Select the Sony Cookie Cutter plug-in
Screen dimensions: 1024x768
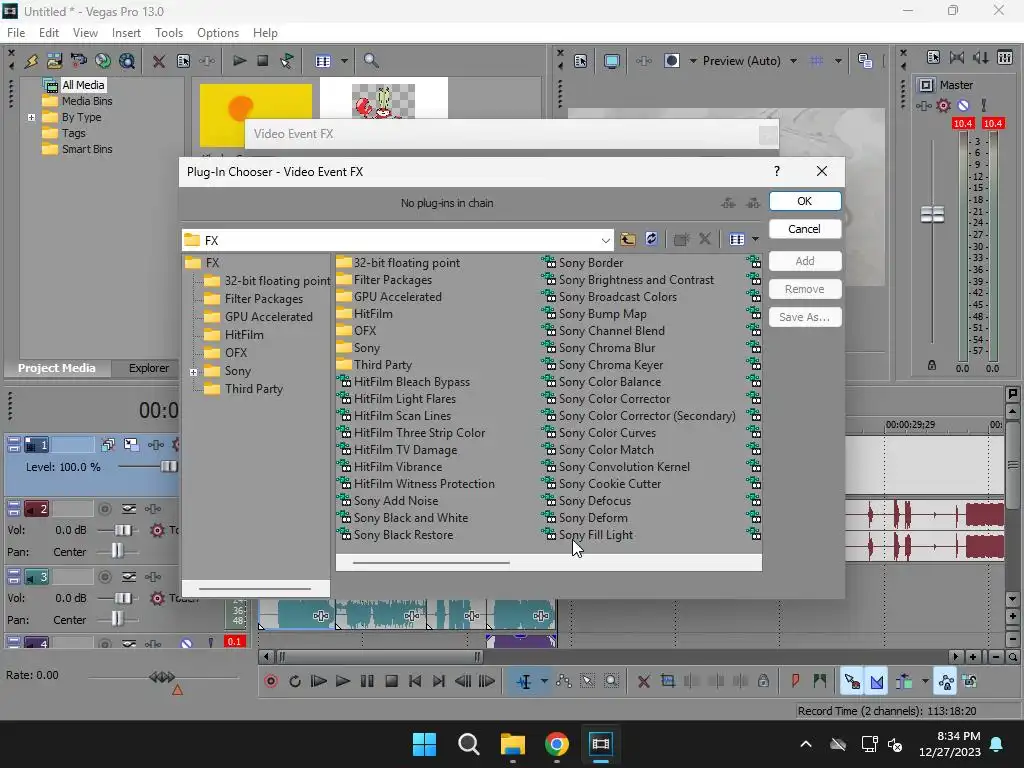(610, 483)
